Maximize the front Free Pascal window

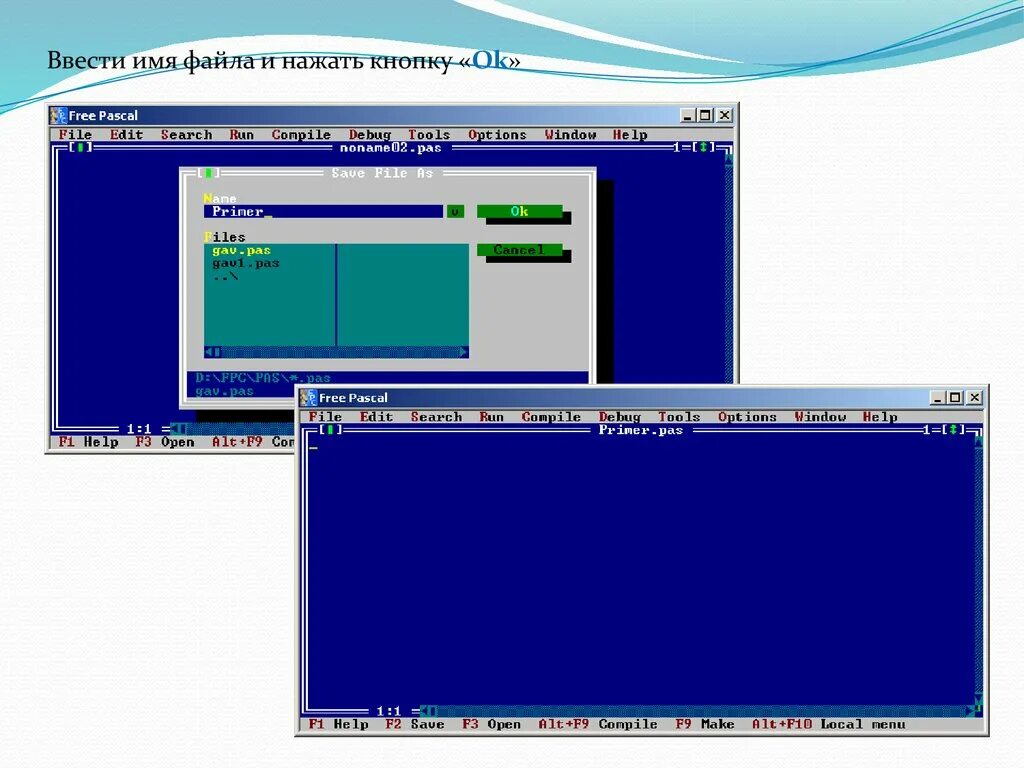(x=955, y=397)
